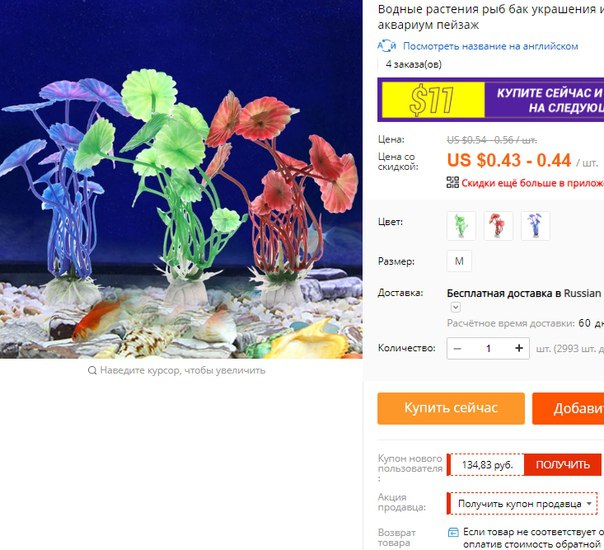The width and height of the screenshot is (604, 550).
Task: Increase quantity with the plus button
Action: [519, 349]
